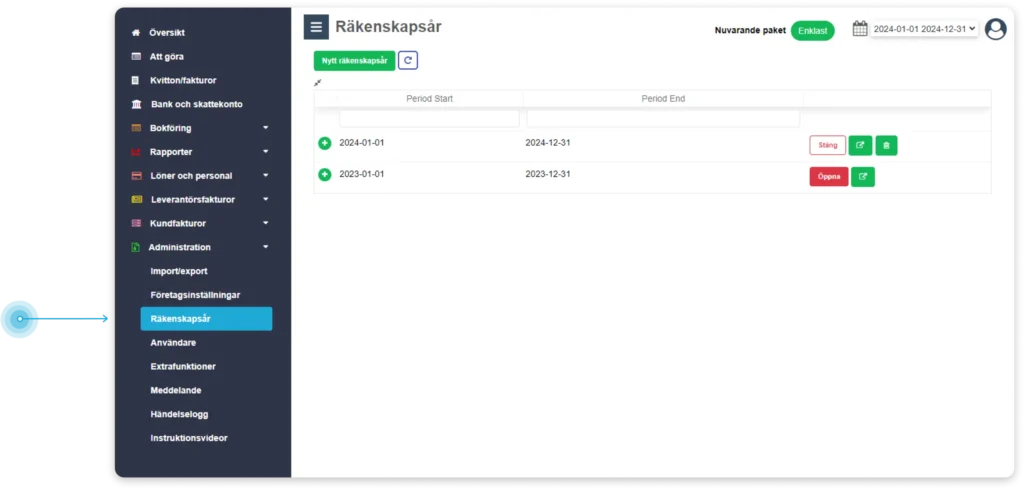Click the home icon next to Översikt
1024x490 pixels.
click(x=136, y=33)
